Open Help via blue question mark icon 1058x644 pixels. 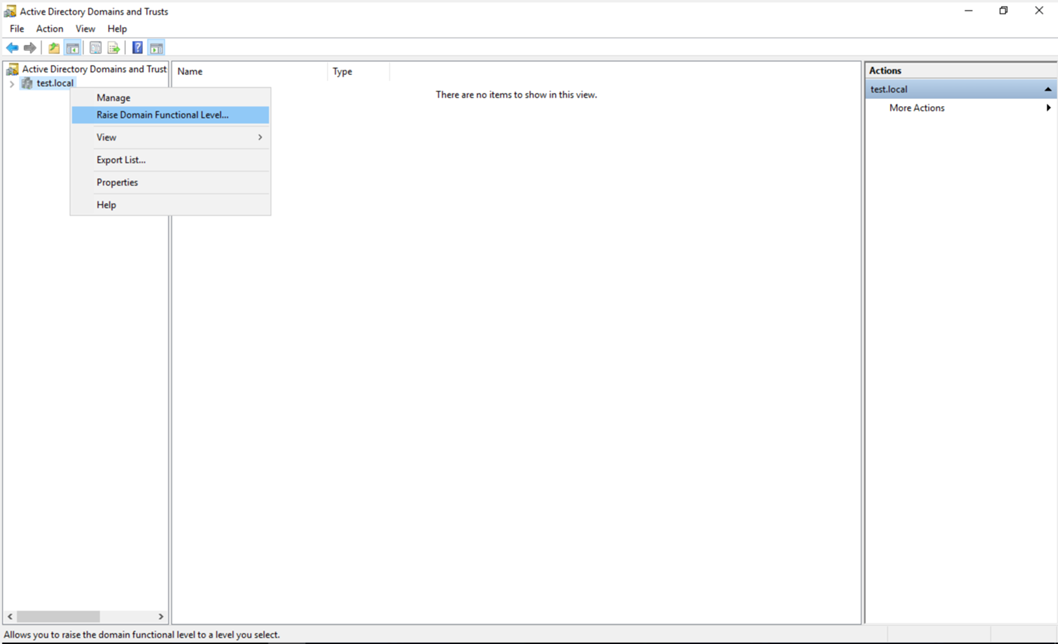point(137,48)
